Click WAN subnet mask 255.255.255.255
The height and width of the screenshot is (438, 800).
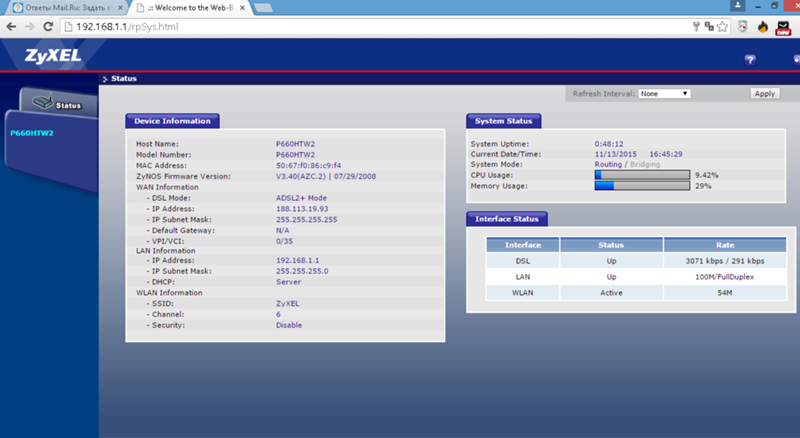[307, 220]
